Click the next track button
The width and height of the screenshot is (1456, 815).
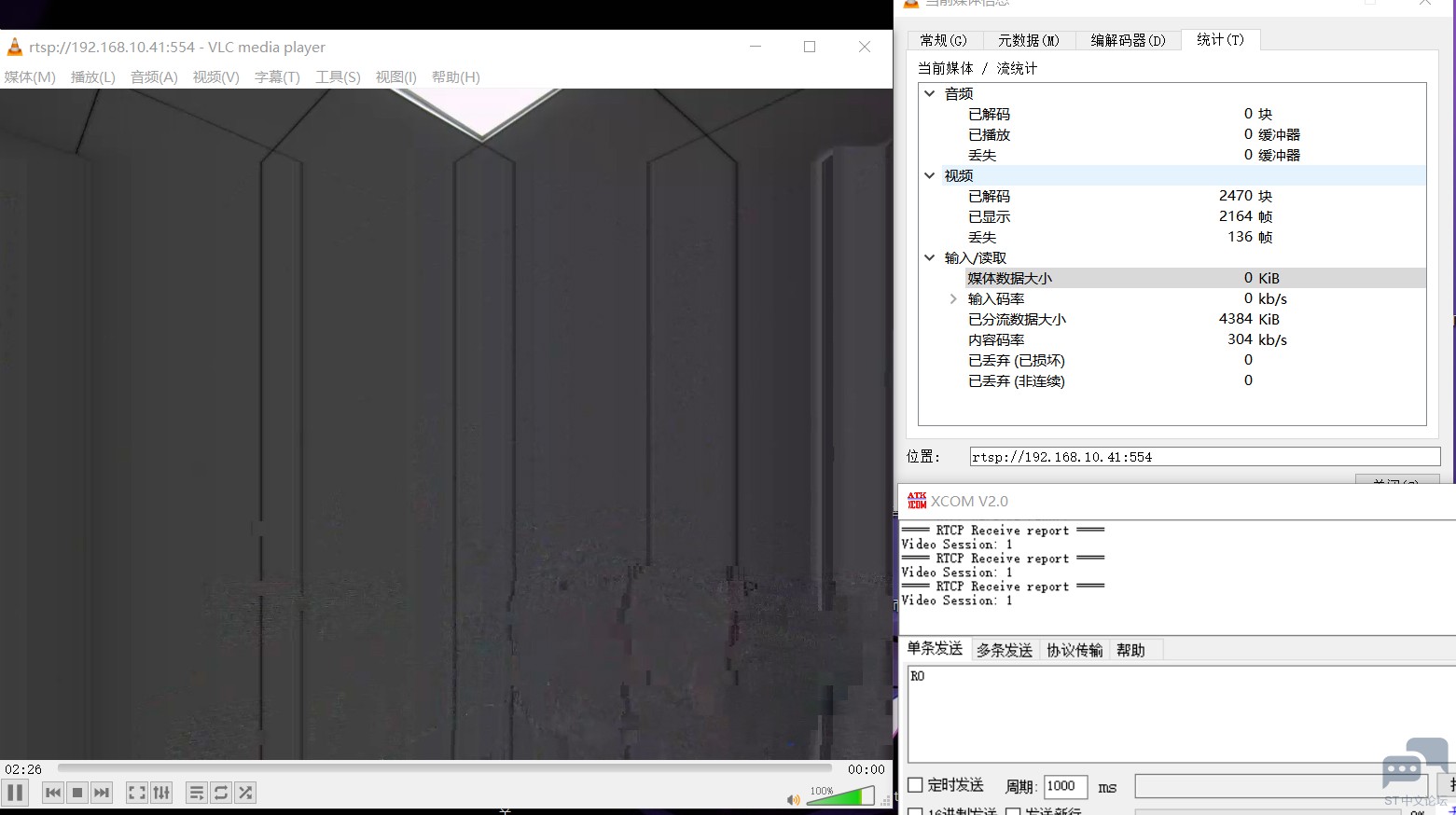pyautogui.click(x=102, y=793)
